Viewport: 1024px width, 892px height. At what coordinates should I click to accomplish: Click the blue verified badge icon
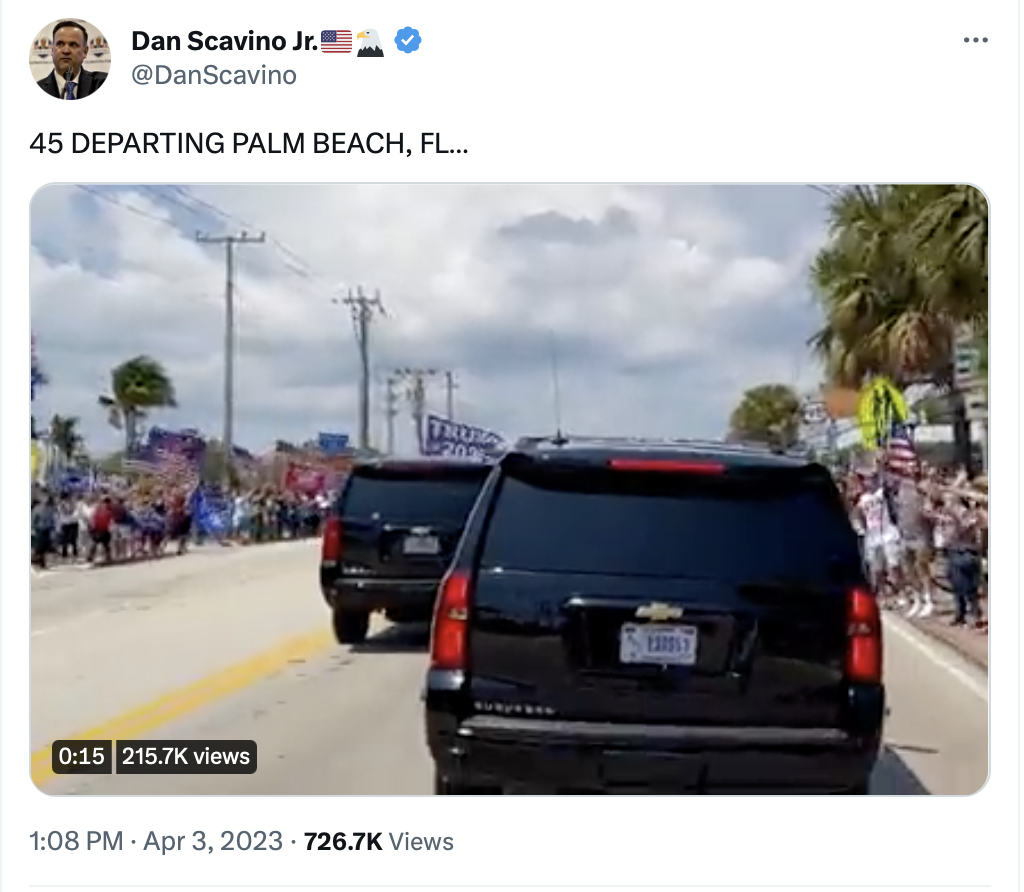(408, 40)
